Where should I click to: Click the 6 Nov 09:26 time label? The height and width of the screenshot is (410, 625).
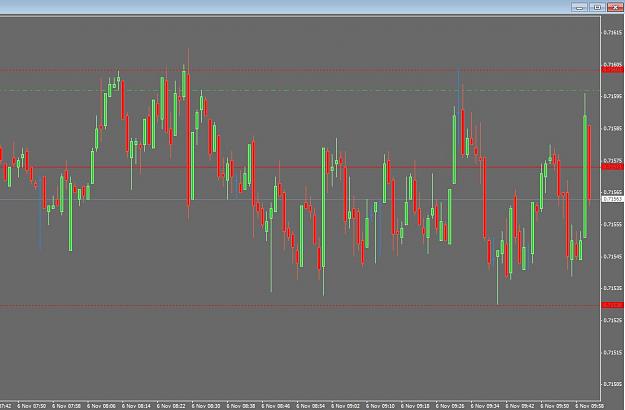tap(450, 406)
